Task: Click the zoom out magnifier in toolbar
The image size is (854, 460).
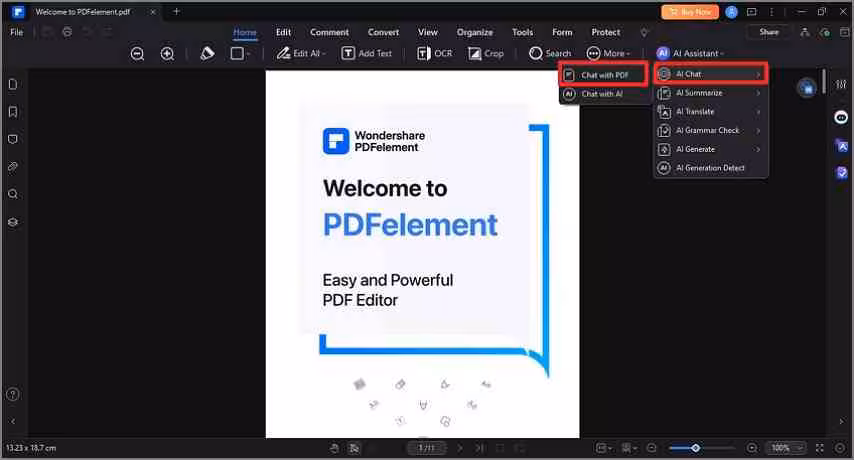Action: (x=137, y=53)
